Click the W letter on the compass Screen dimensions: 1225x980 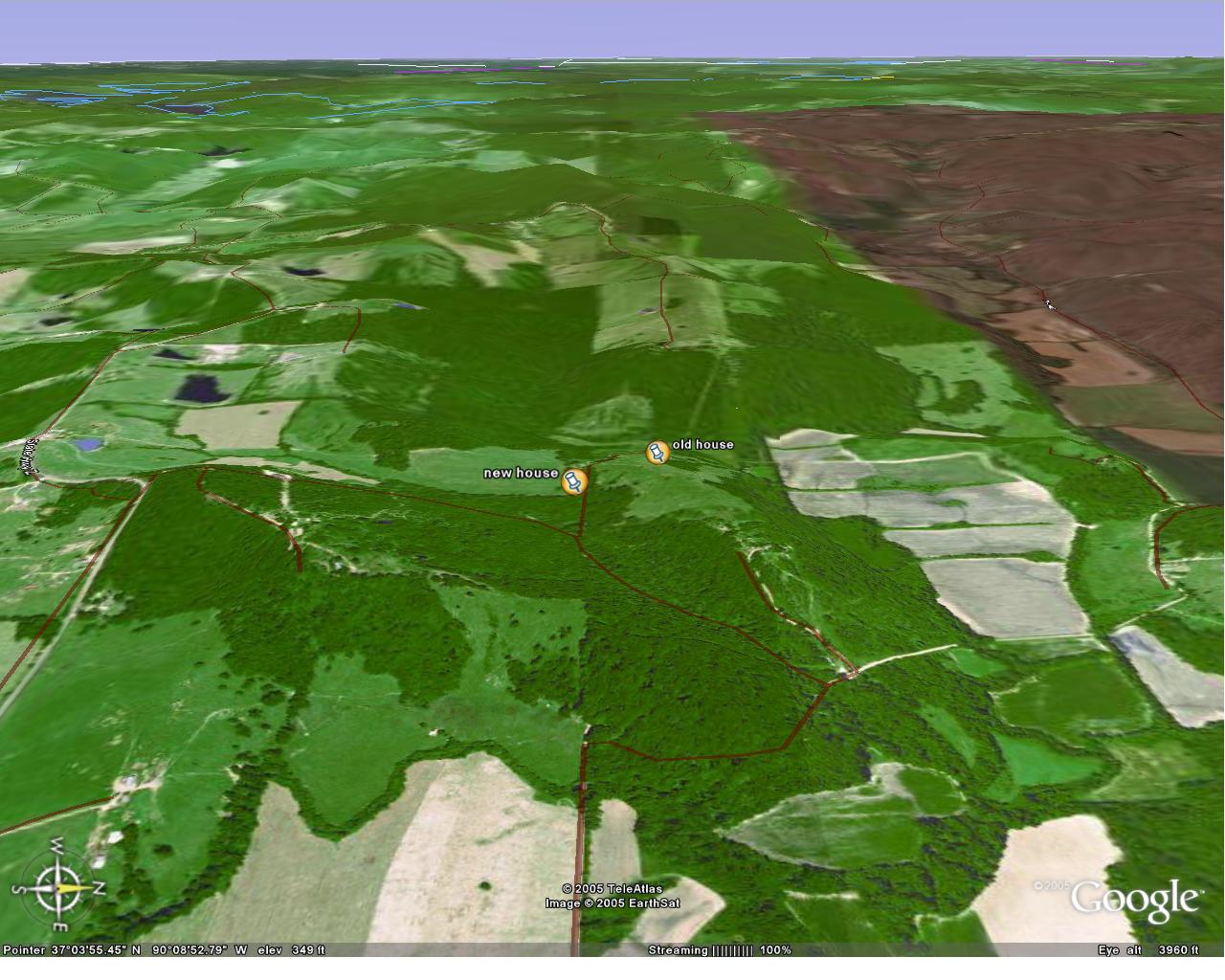click(x=56, y=846)
